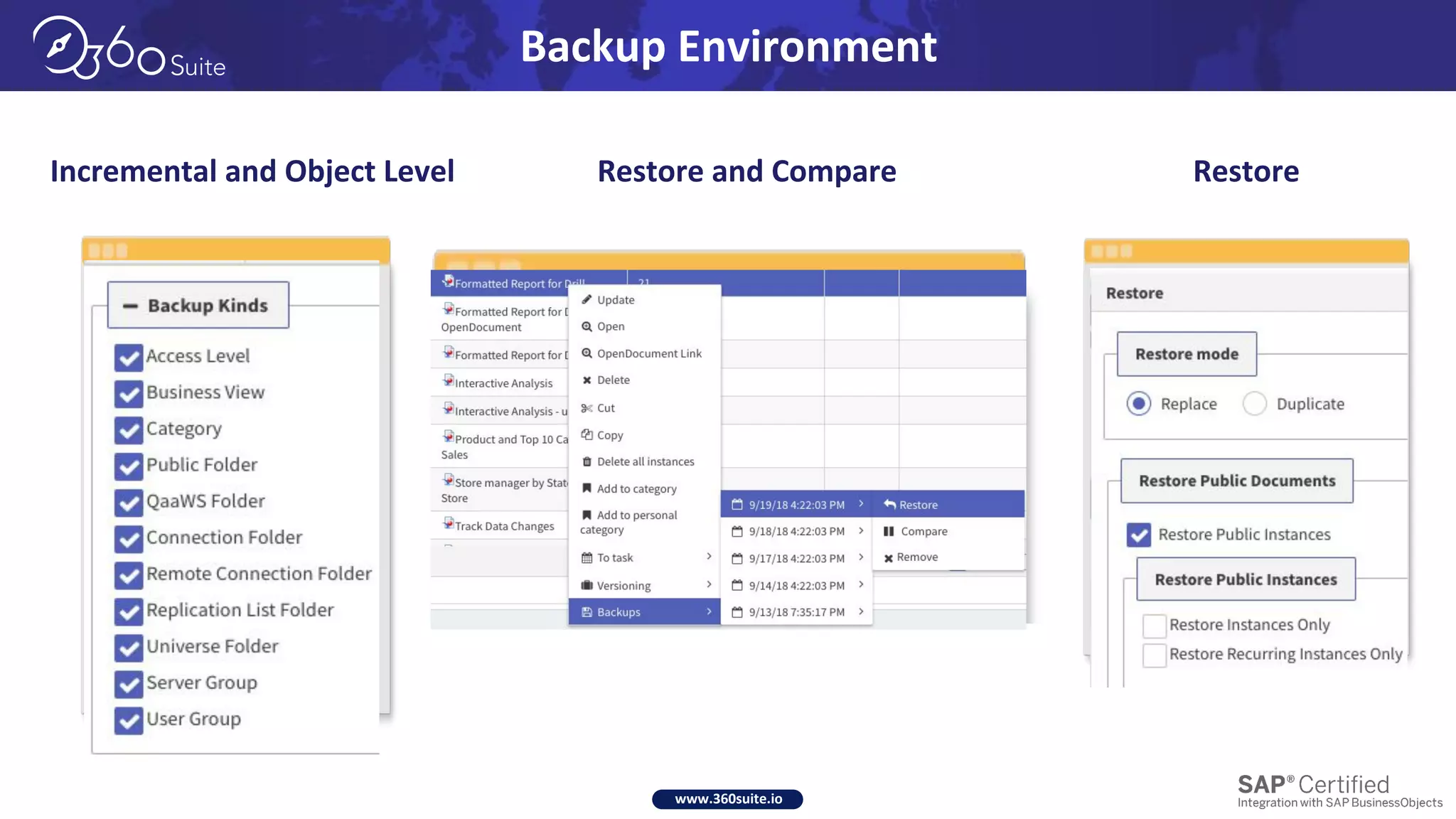
Task: Uncheck the Business View checkbox
Action: click(129, 394)
